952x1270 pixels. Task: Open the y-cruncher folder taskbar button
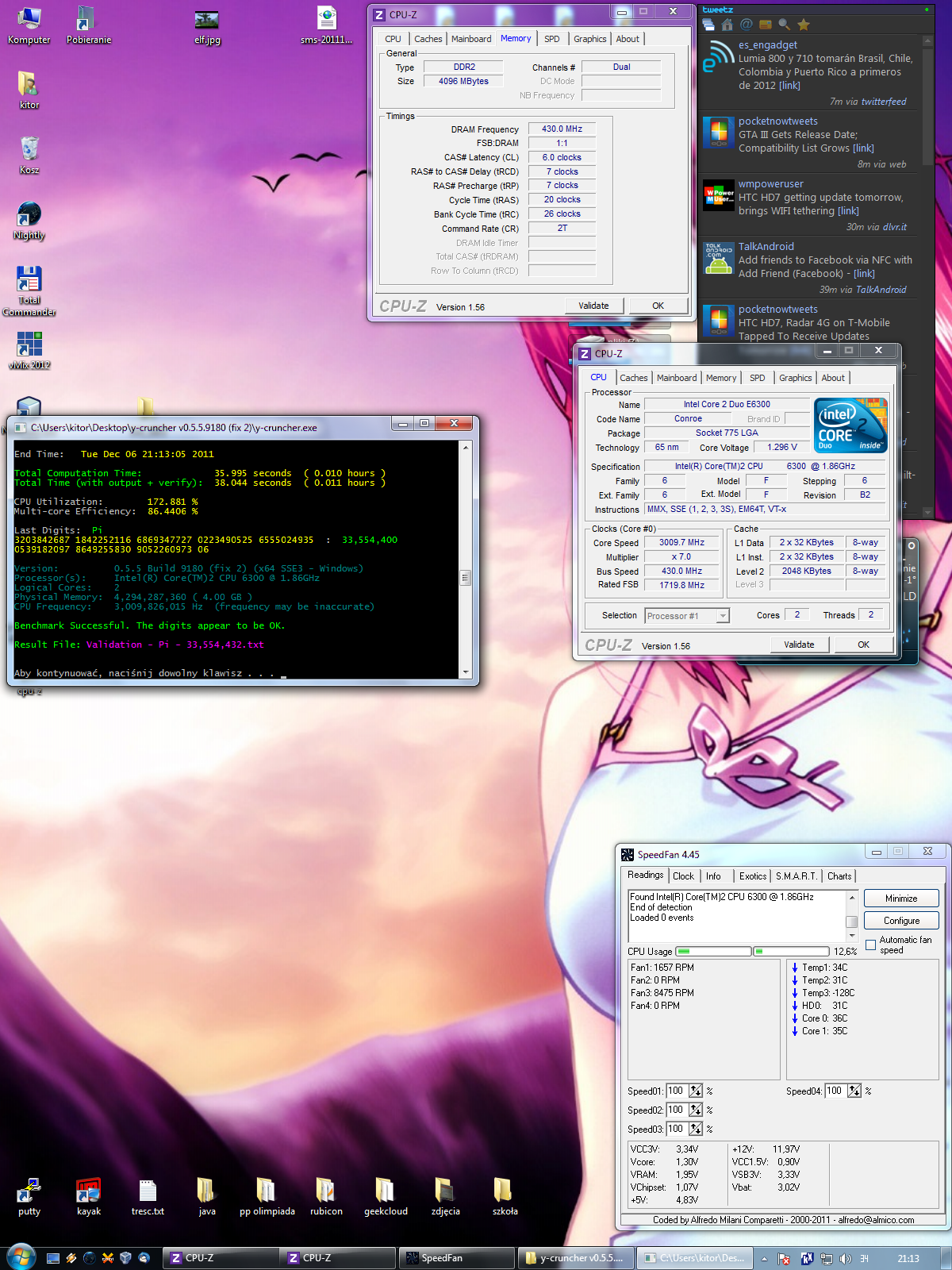point(576,1258)
